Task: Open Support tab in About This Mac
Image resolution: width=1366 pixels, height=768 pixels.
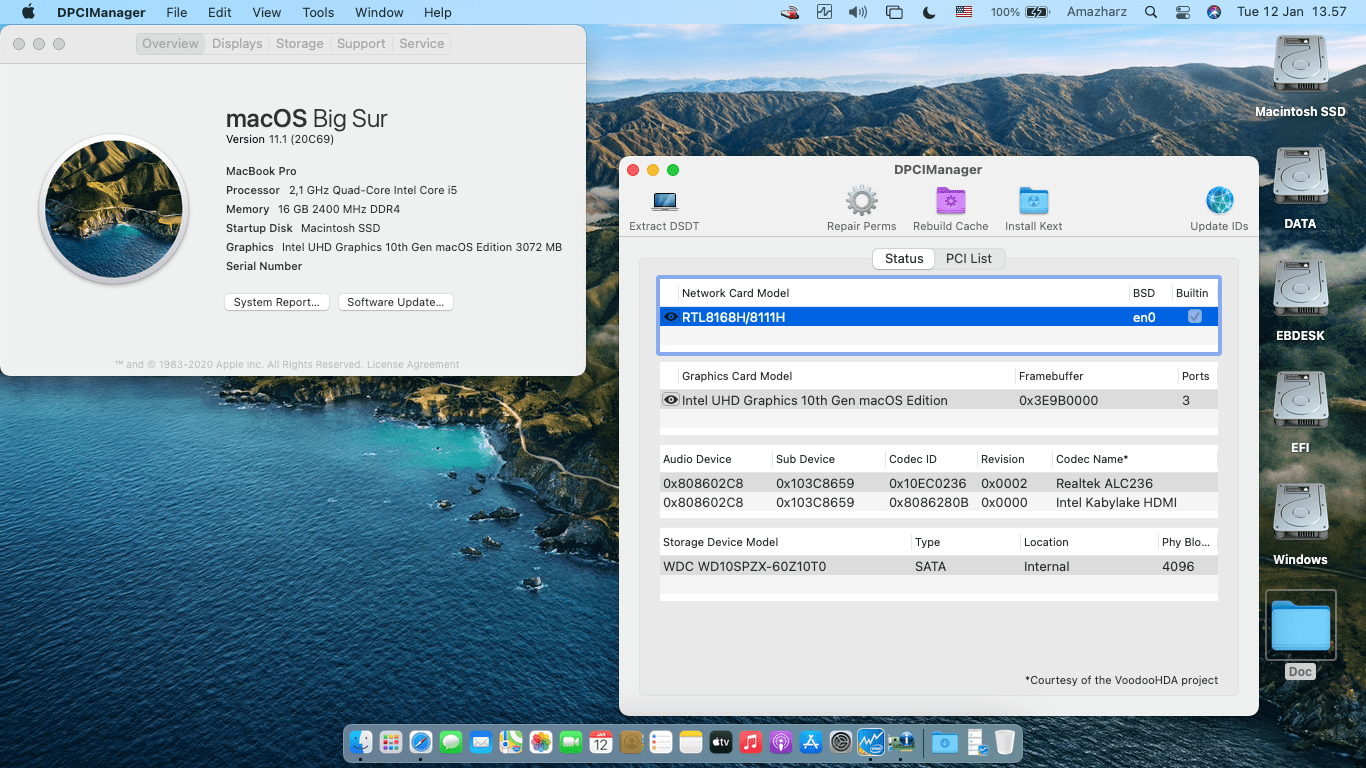Action: [x=361, y=44]
